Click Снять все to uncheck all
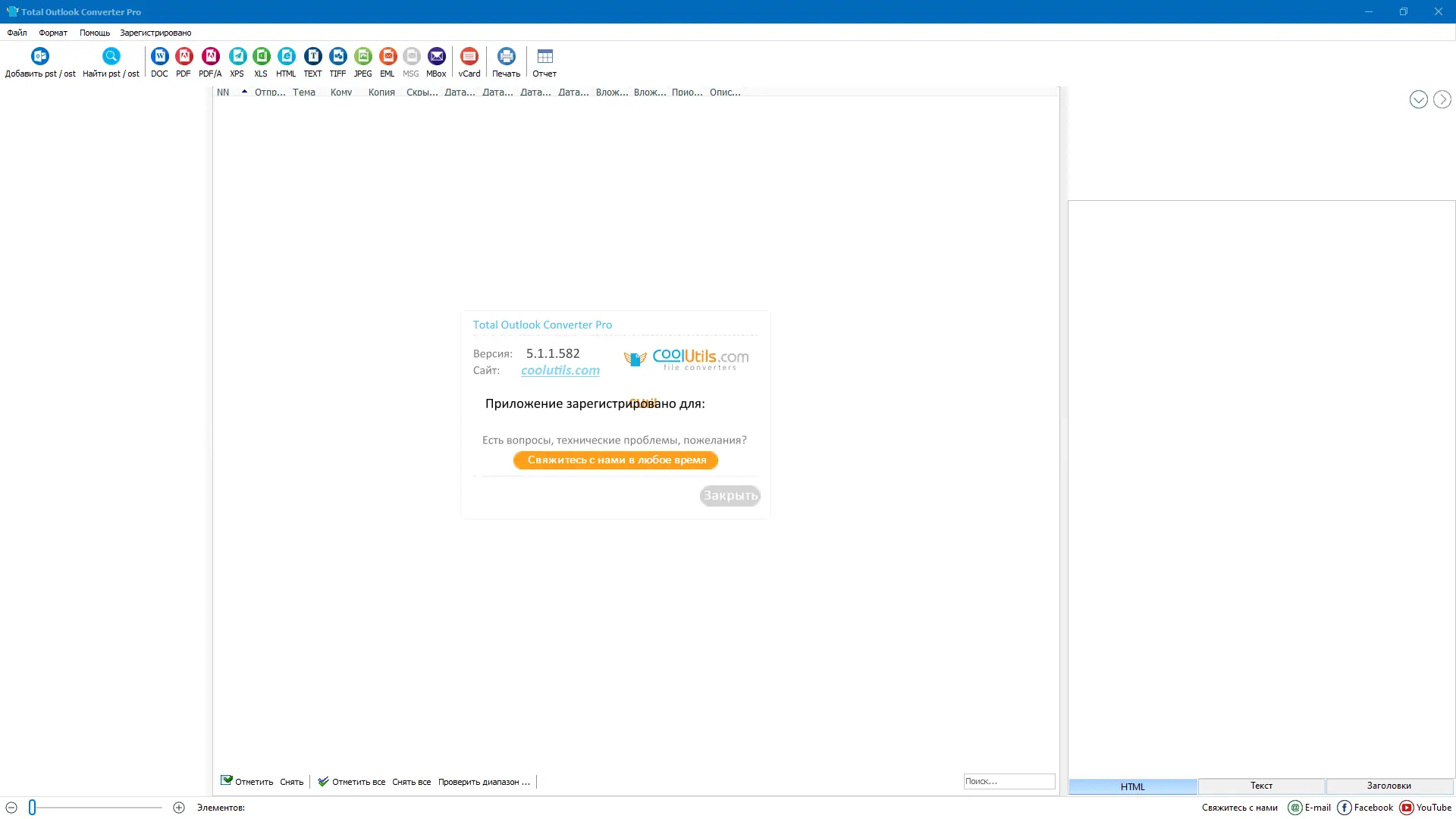Screen dimensions: 1456x819 tap(411, 782)
